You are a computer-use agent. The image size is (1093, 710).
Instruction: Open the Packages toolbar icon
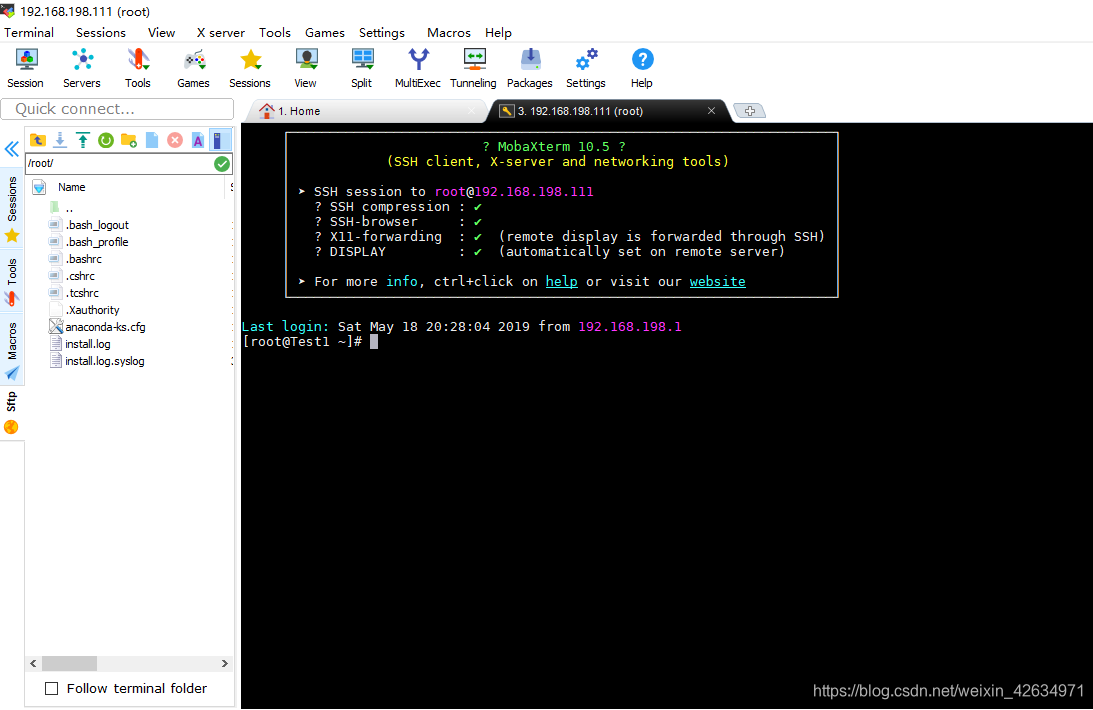click(530, 68)
